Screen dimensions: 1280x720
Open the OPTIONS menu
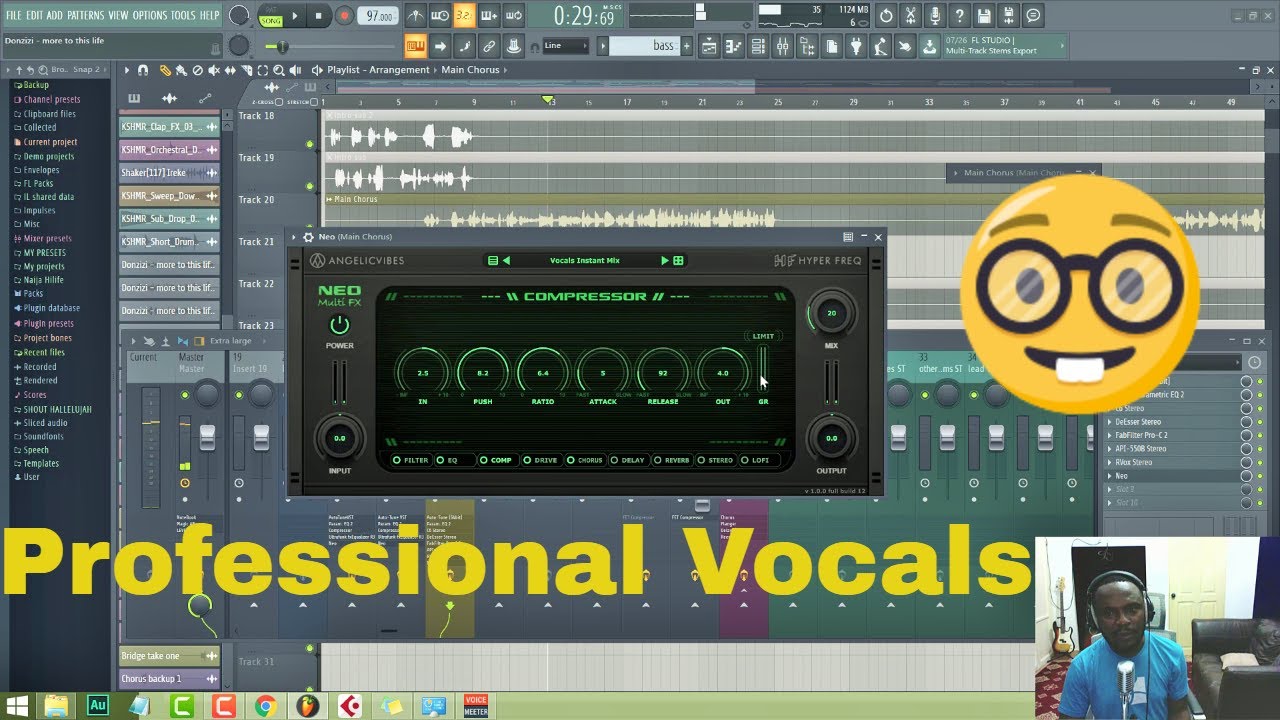tap(150, 16)
